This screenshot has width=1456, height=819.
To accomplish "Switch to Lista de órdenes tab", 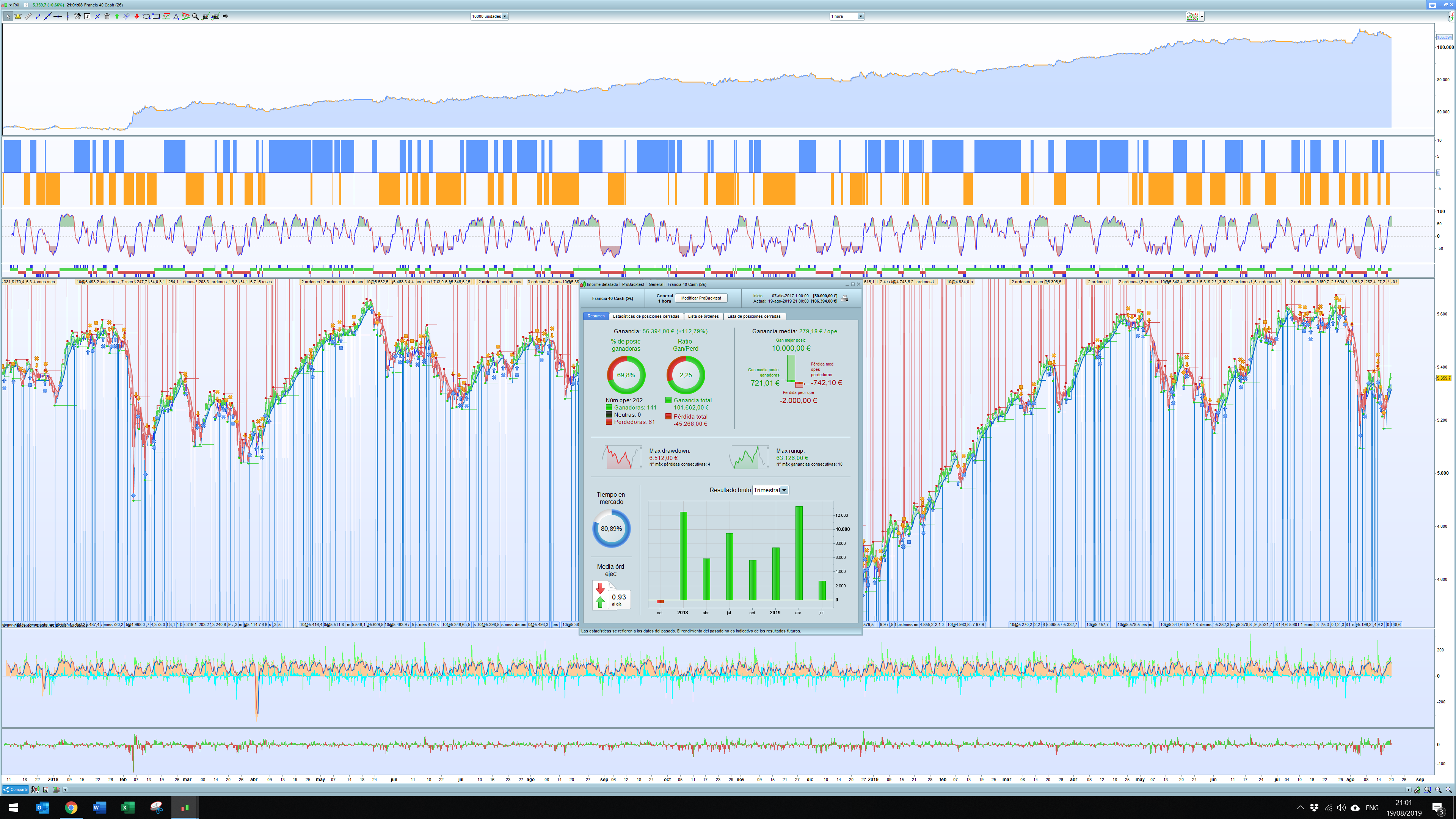I will [703, 317].
